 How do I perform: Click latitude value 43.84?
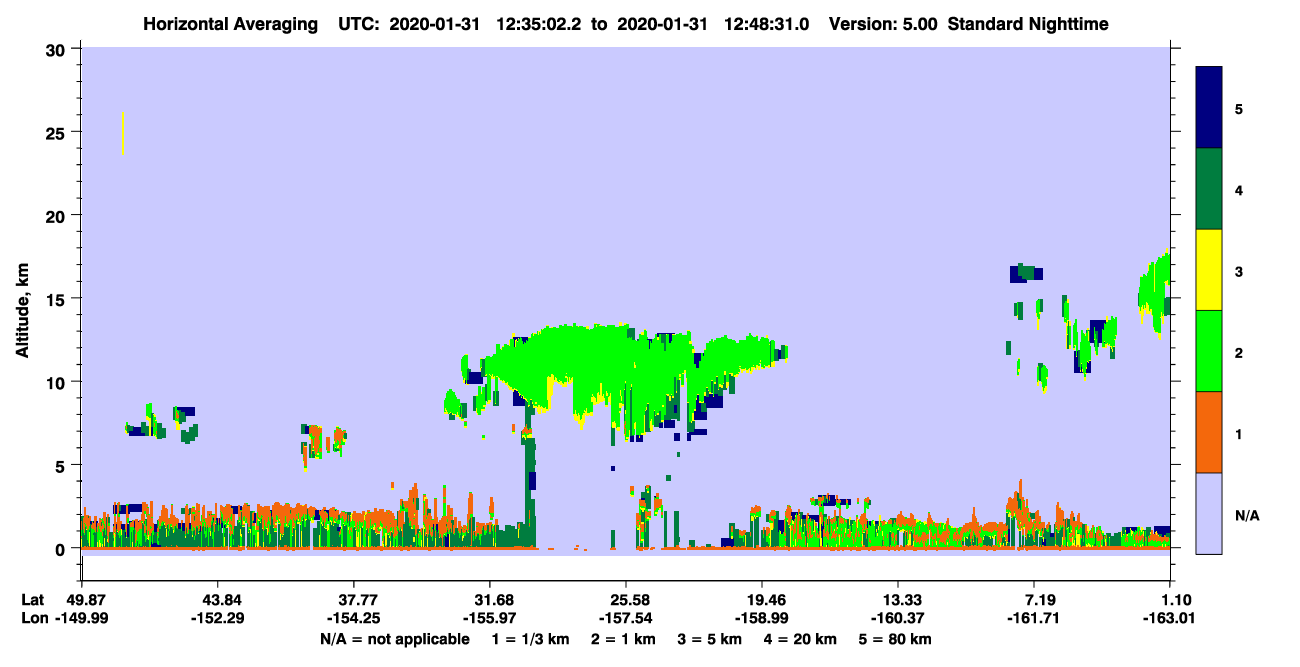[217, 600]
